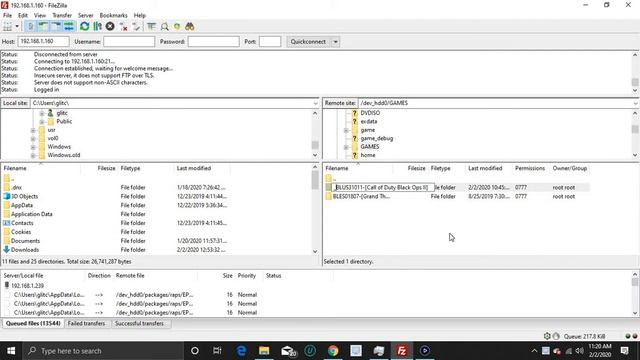Open the Bookmarks menu
The image size is (640, 360).
tap(113, 16)
